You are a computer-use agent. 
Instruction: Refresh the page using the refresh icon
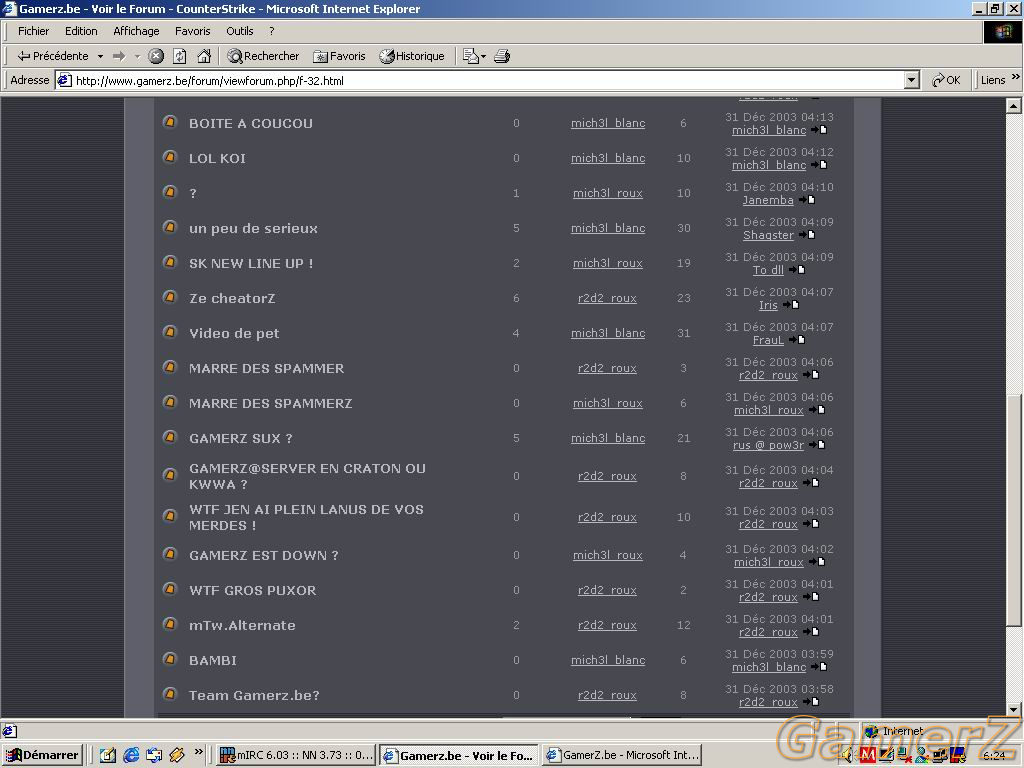(x=180, y=56)
